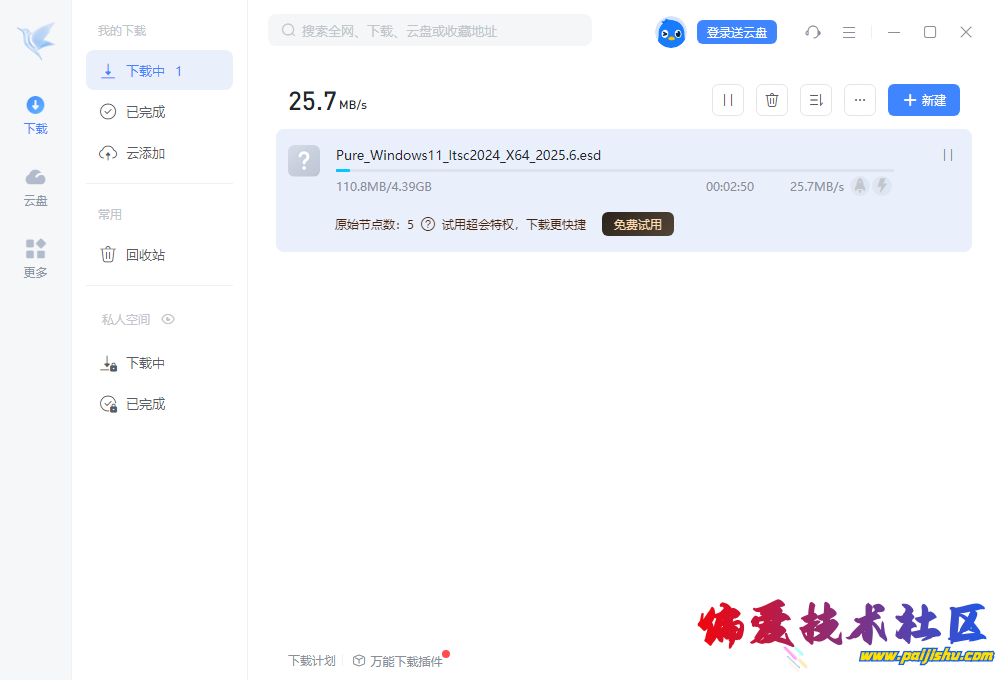Click the lightning acceleration icon on the task
The height and width of the screenshot is (680, 1000).
point(882,185)
